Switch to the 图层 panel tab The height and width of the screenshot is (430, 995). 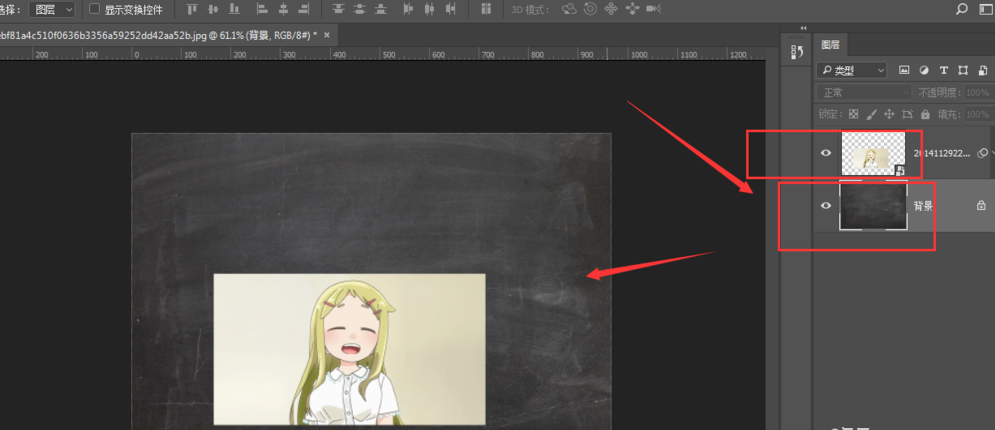click(830, 45)
